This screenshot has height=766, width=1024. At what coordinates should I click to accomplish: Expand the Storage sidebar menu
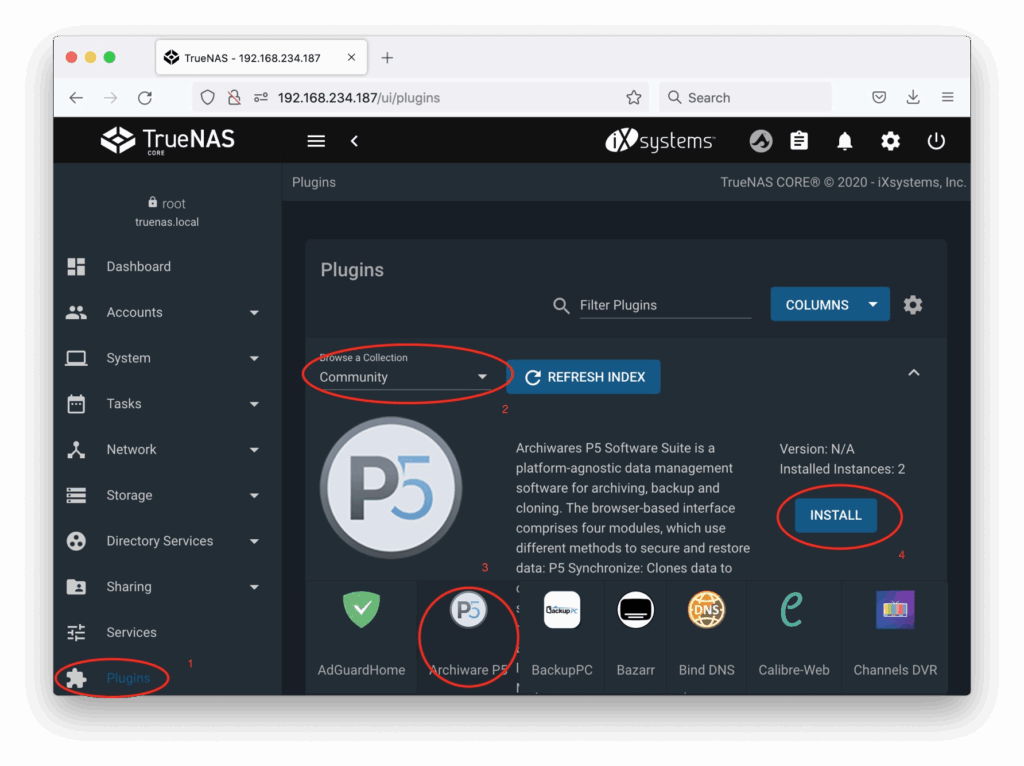coord(160,495)
